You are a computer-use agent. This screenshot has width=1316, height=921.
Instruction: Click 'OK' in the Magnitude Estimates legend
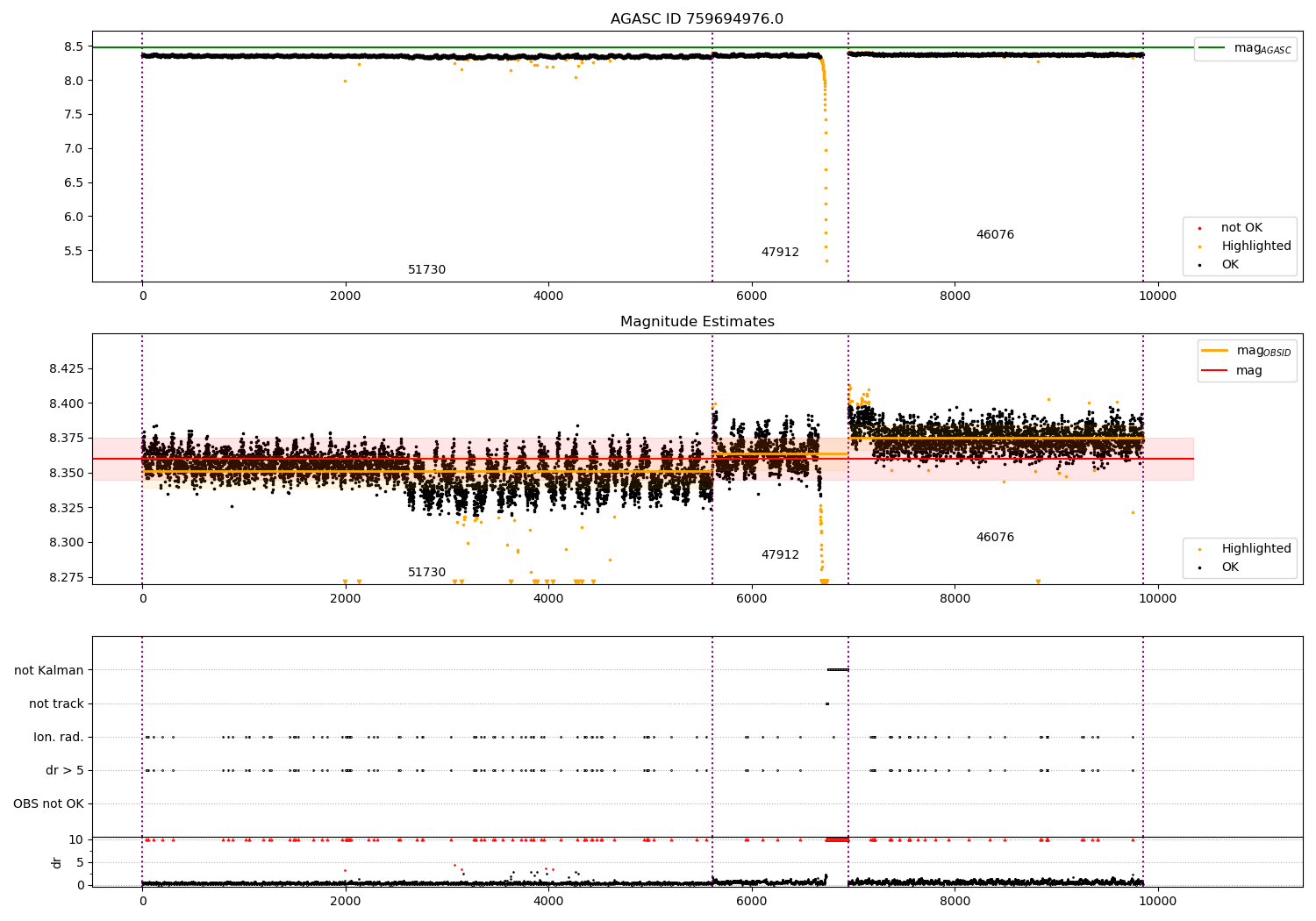1230,568
